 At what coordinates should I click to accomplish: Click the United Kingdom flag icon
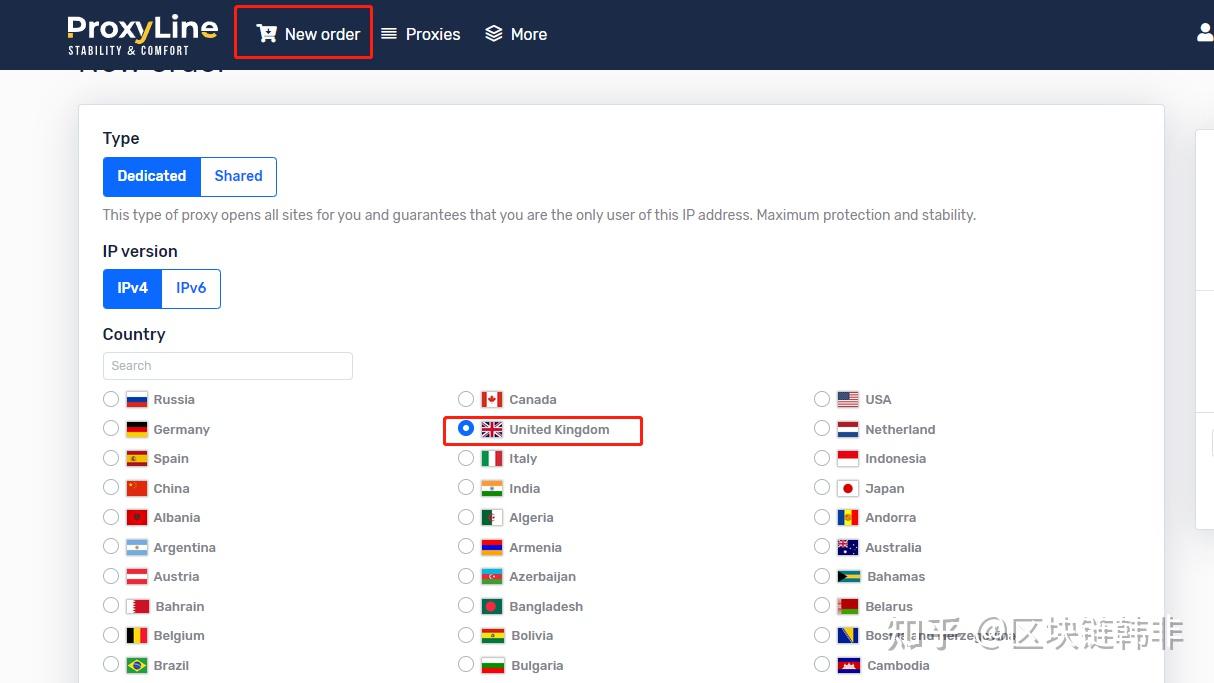click(492, 429)
